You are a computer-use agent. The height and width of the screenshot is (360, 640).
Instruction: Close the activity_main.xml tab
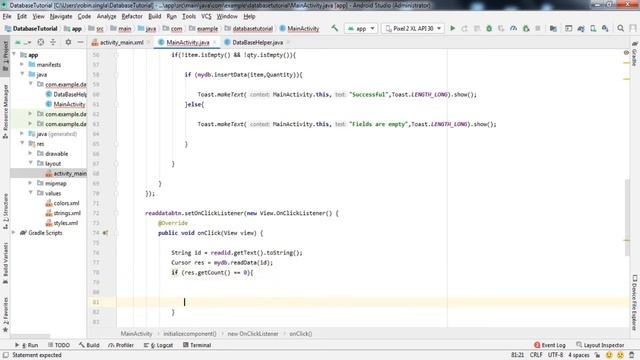pos(149,42)
